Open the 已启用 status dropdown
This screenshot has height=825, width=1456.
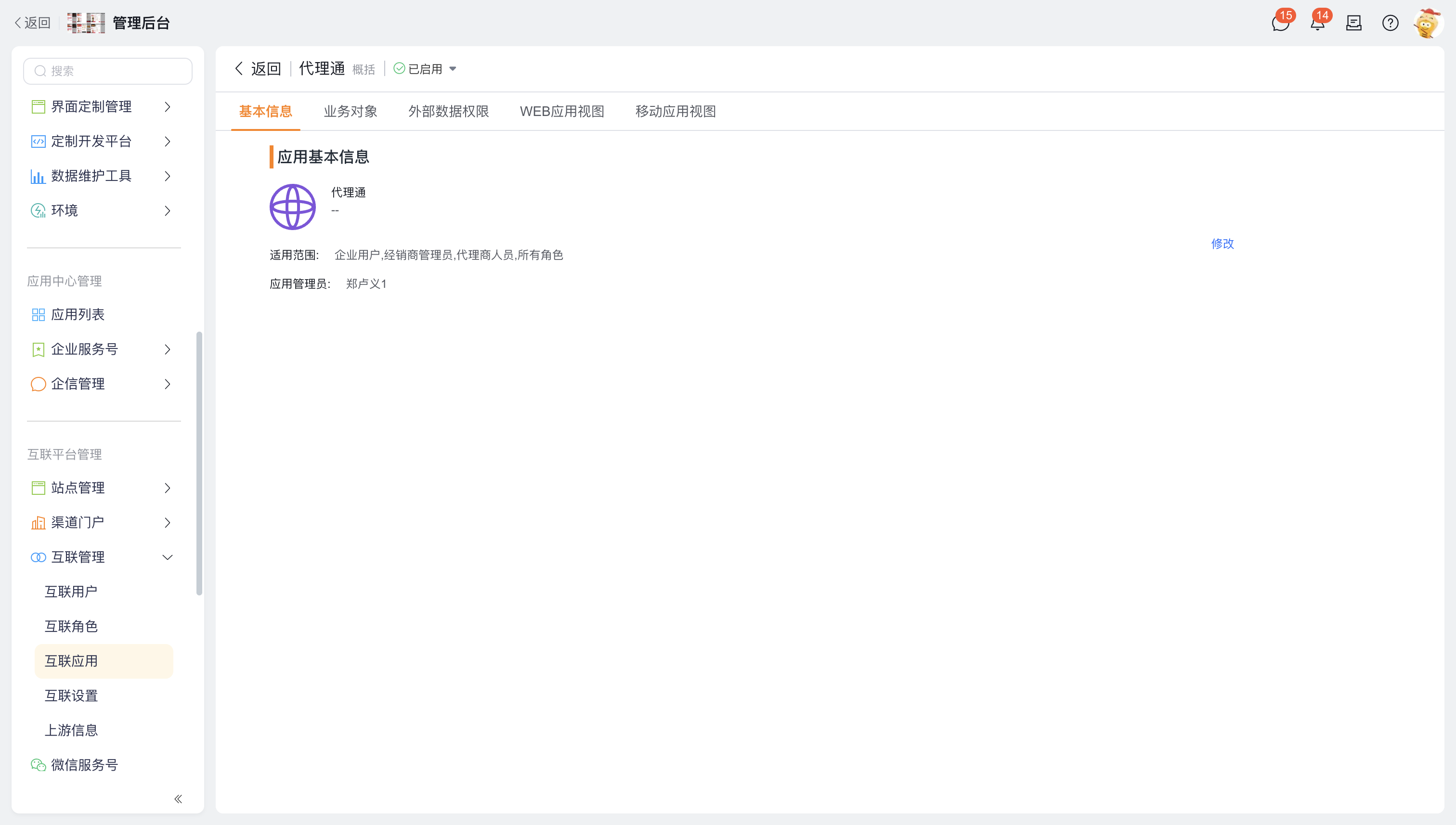click(x=425, y=68)
